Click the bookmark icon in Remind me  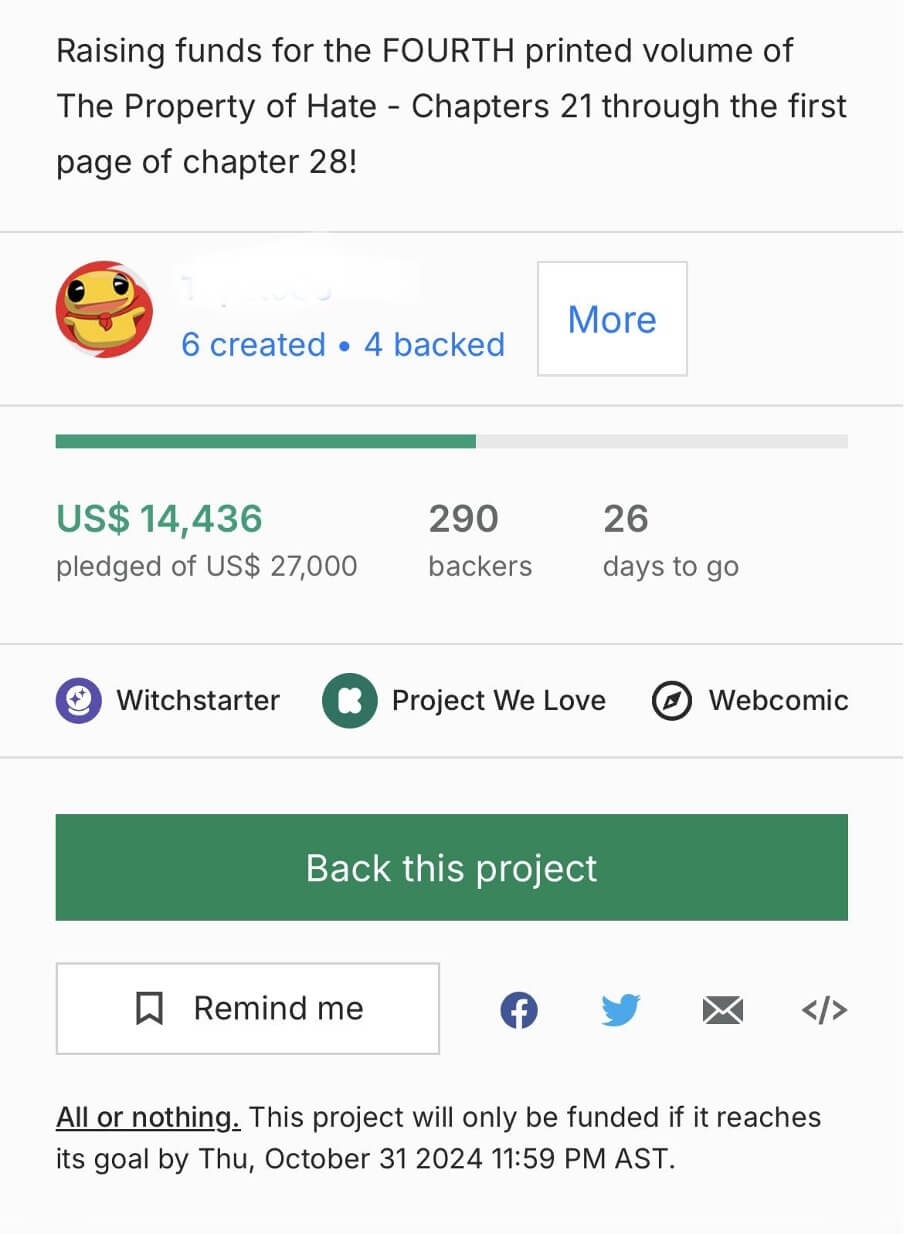[x=149, y=1009]
